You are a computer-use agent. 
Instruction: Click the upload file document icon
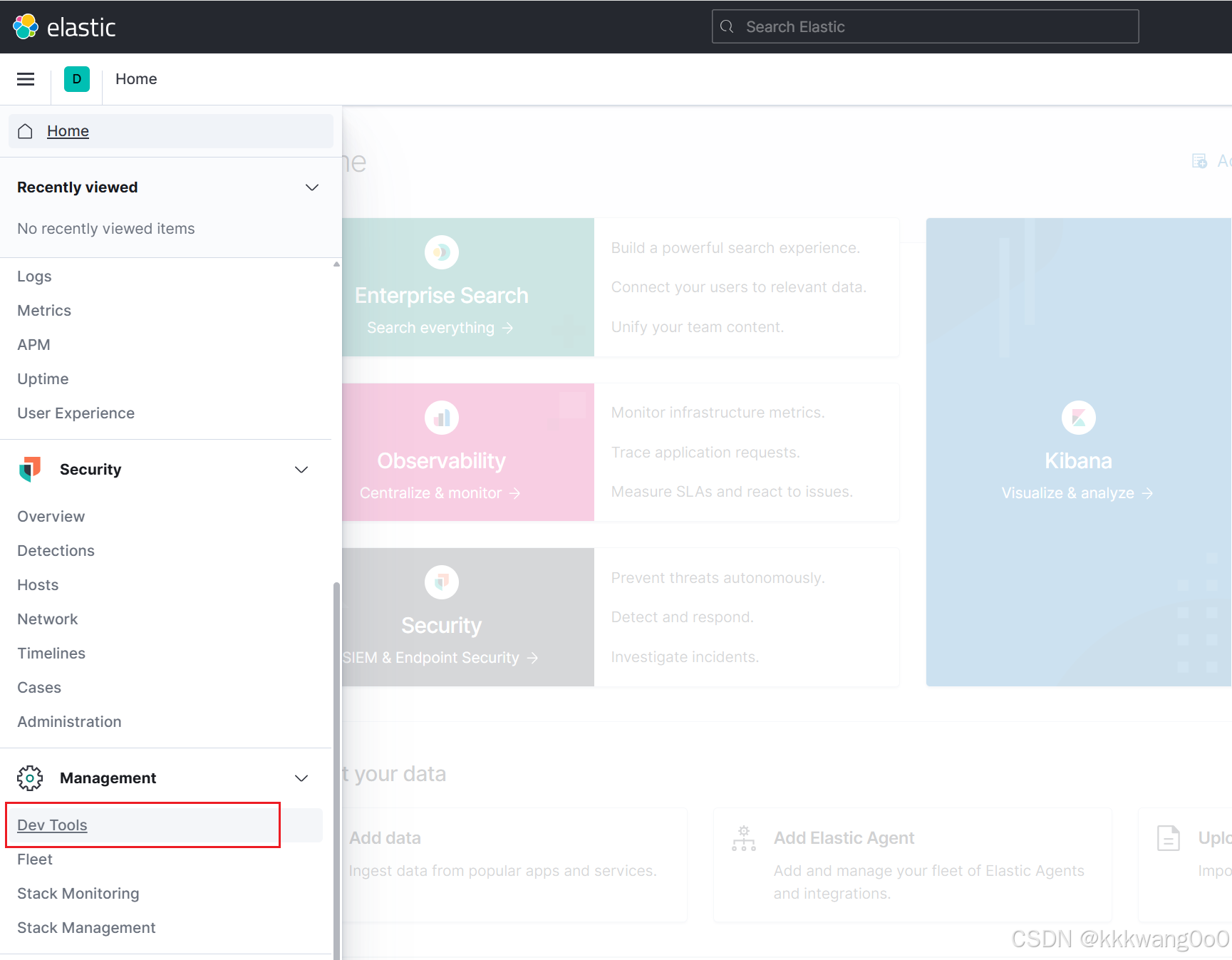point(1169,838)
